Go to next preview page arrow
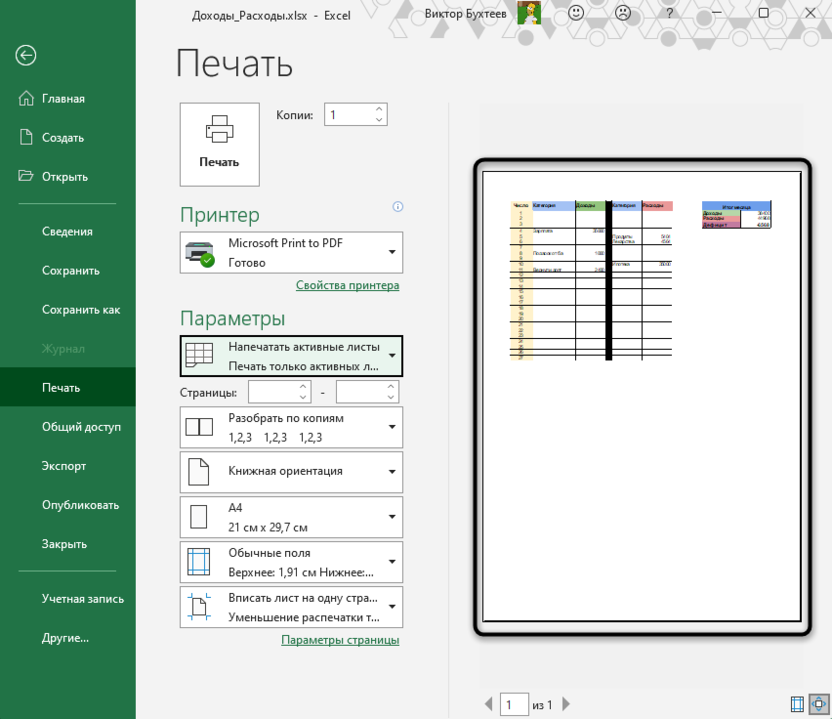The height and width of the screenshot is (719, 832). click(x=566, y=705)
